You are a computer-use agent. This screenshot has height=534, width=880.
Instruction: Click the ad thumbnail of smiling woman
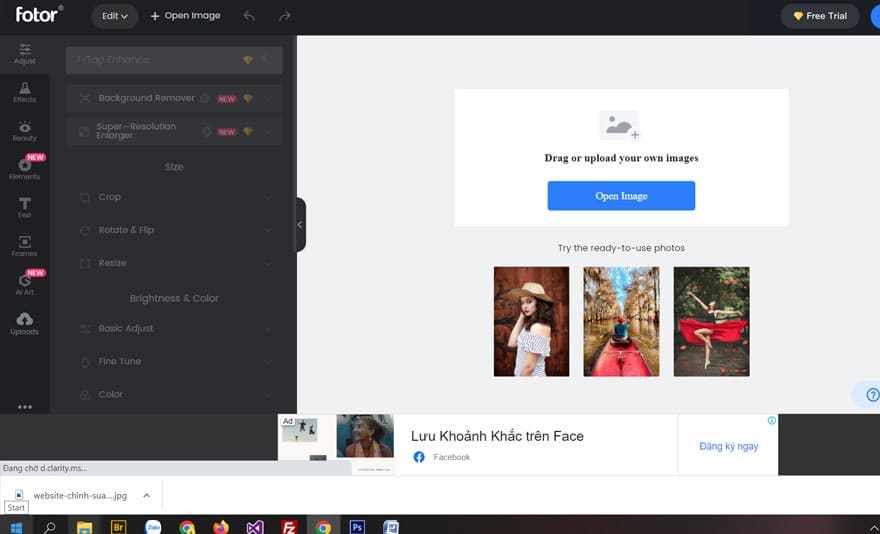(x=365, y=436)
